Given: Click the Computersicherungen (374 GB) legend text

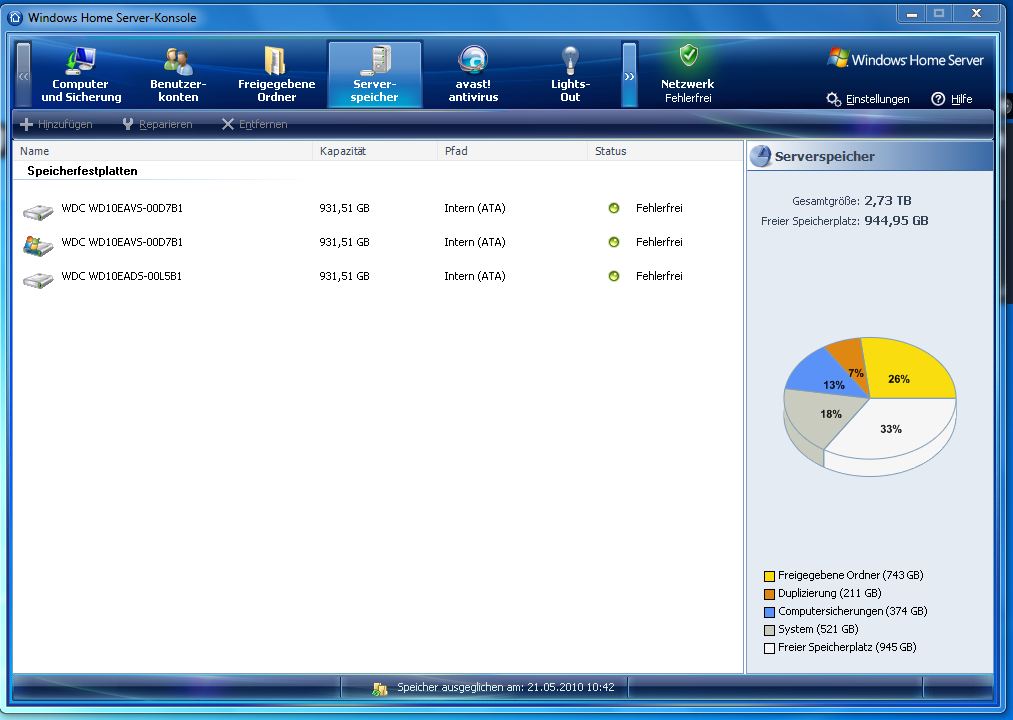Looking at the screenshot, I should 852,611.
